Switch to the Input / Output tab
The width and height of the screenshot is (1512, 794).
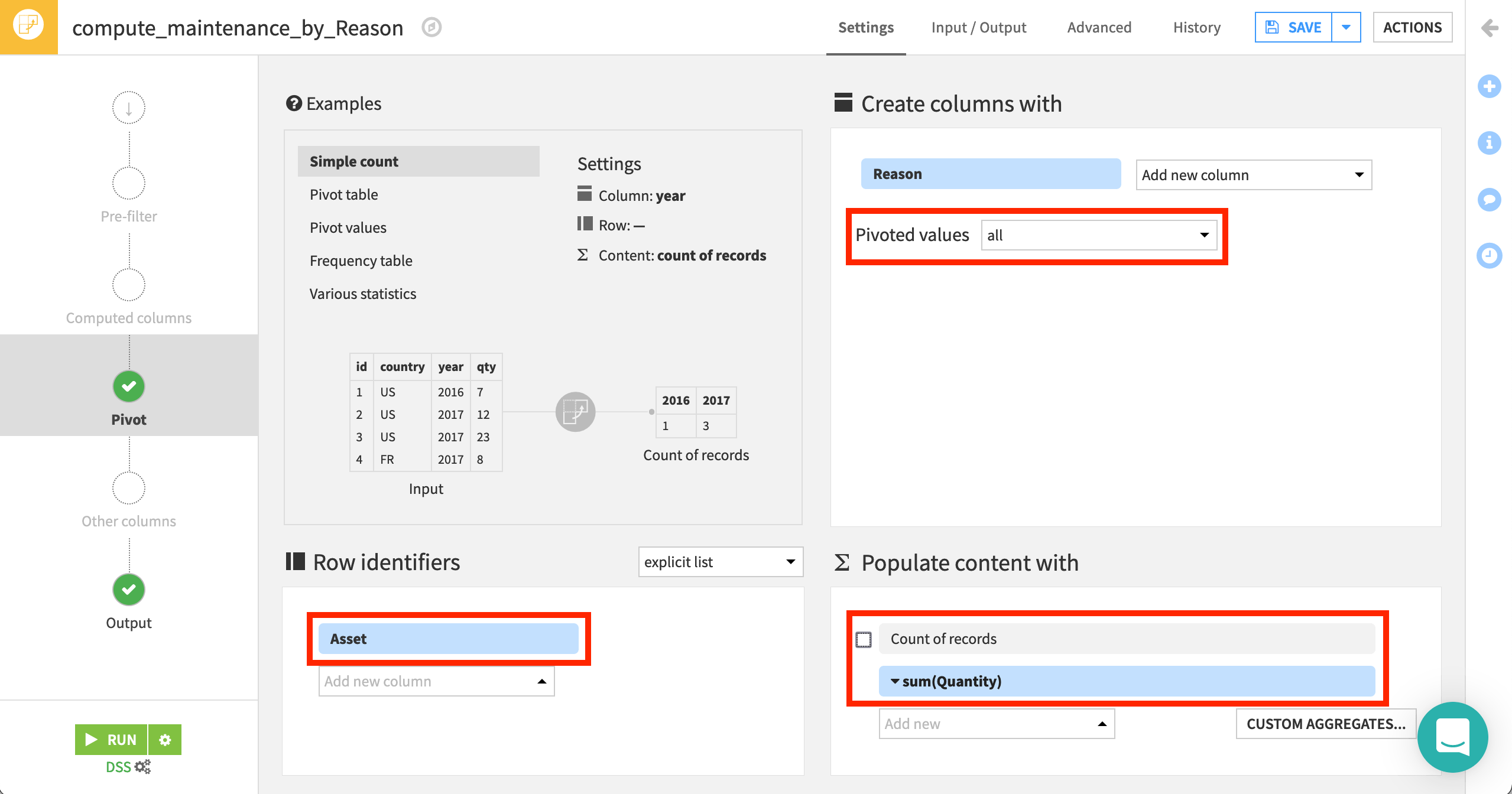click(978, 27)
